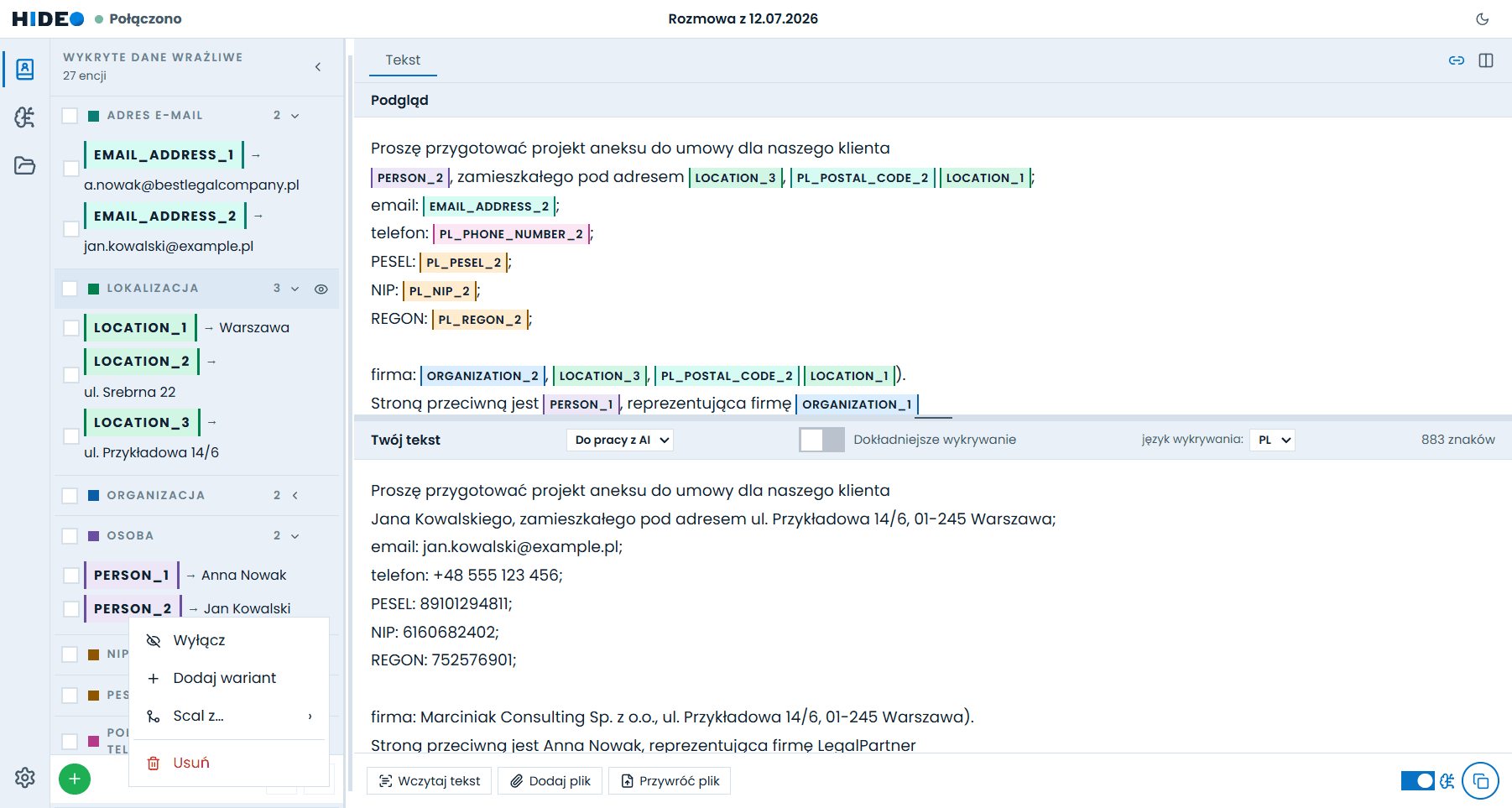The width and height of the screenshot is (1512, 808).
Task: Toggle Dokładniejsze wykrywanie switch
Action: [x=821, y=440]
